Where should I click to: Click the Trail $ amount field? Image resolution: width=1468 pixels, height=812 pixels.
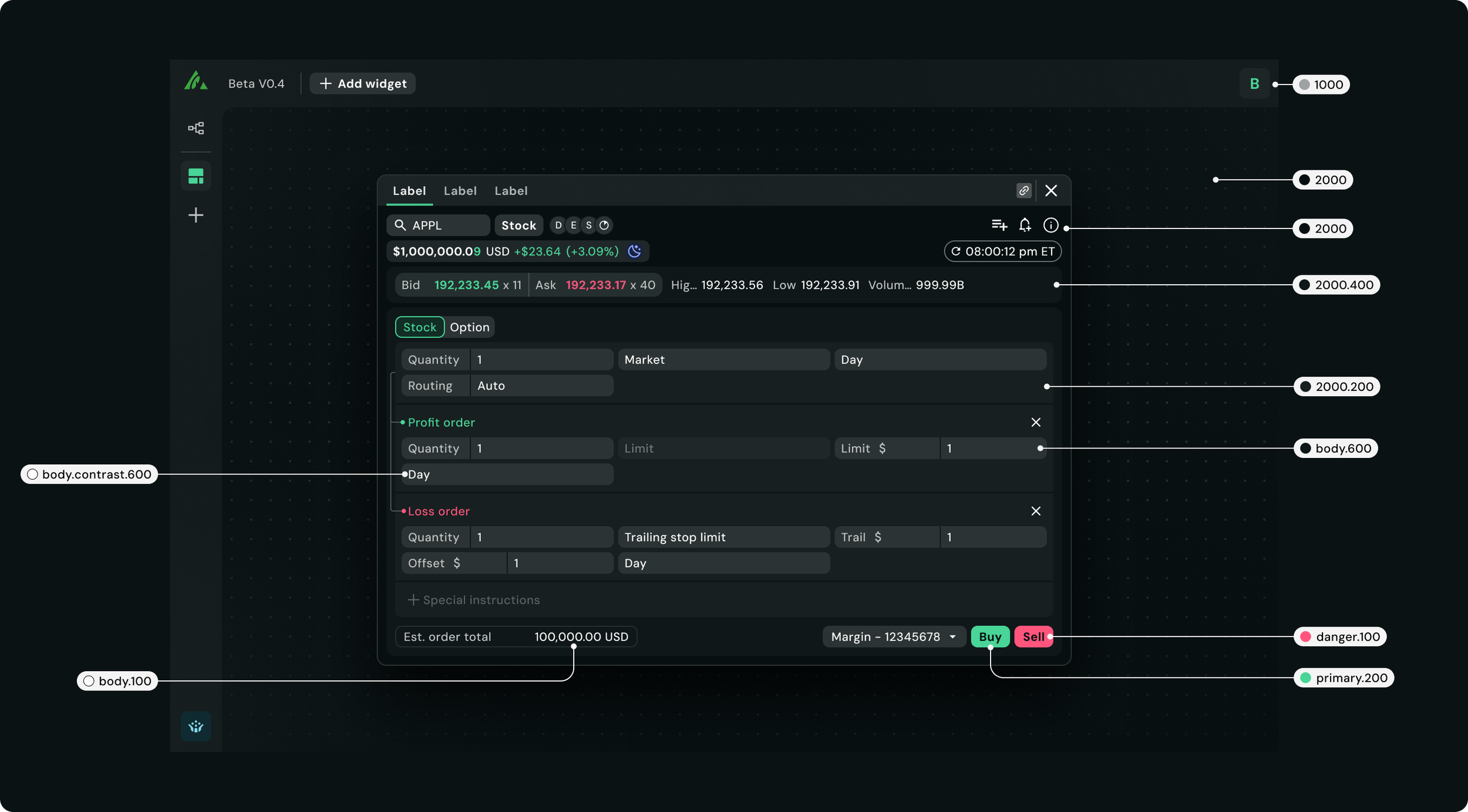point(940,537)
